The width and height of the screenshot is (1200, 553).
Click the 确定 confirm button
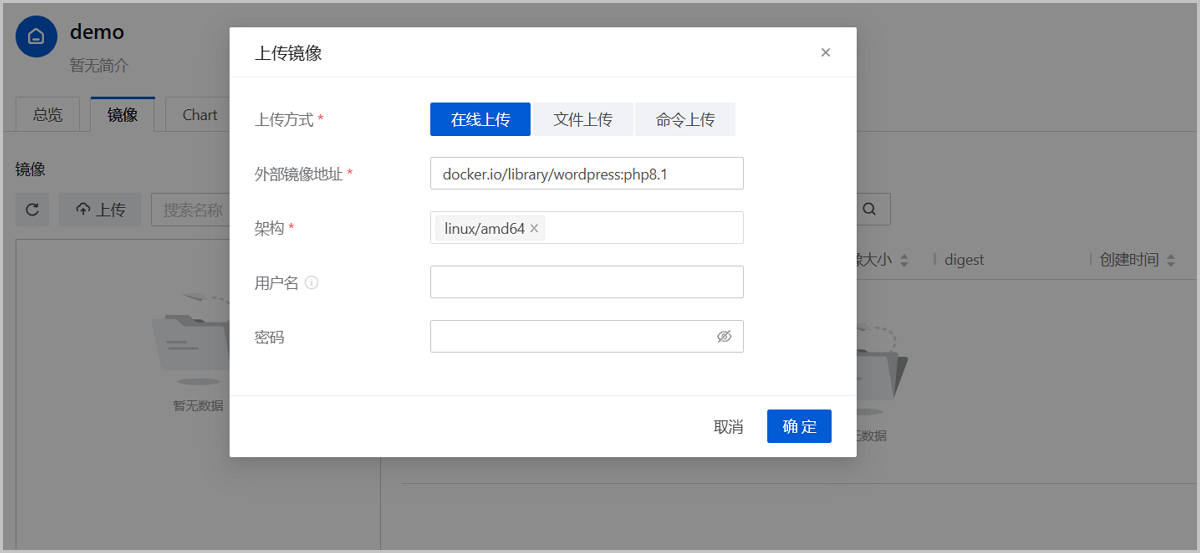[799, 426]
